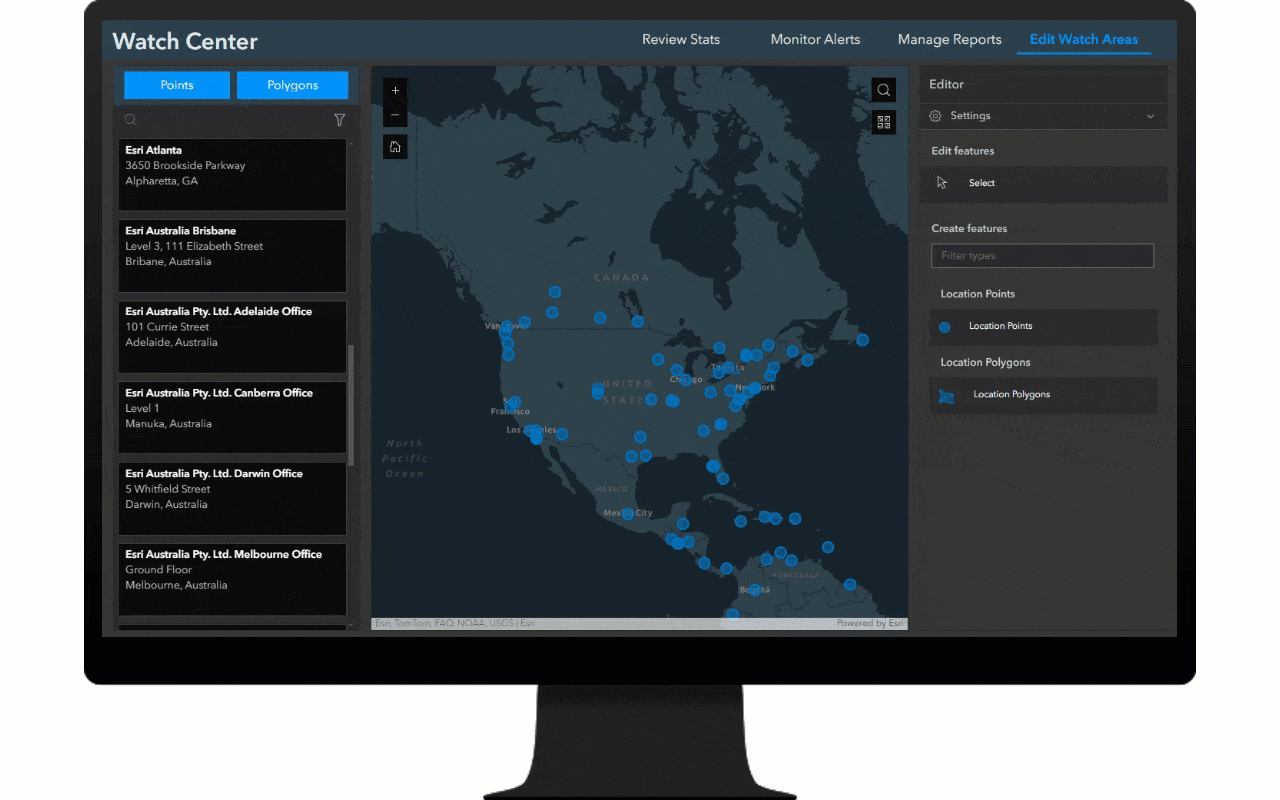The image size is (1280, 800).
Task: Click the North Pacific Ocean map label
Action: point(405,458)
